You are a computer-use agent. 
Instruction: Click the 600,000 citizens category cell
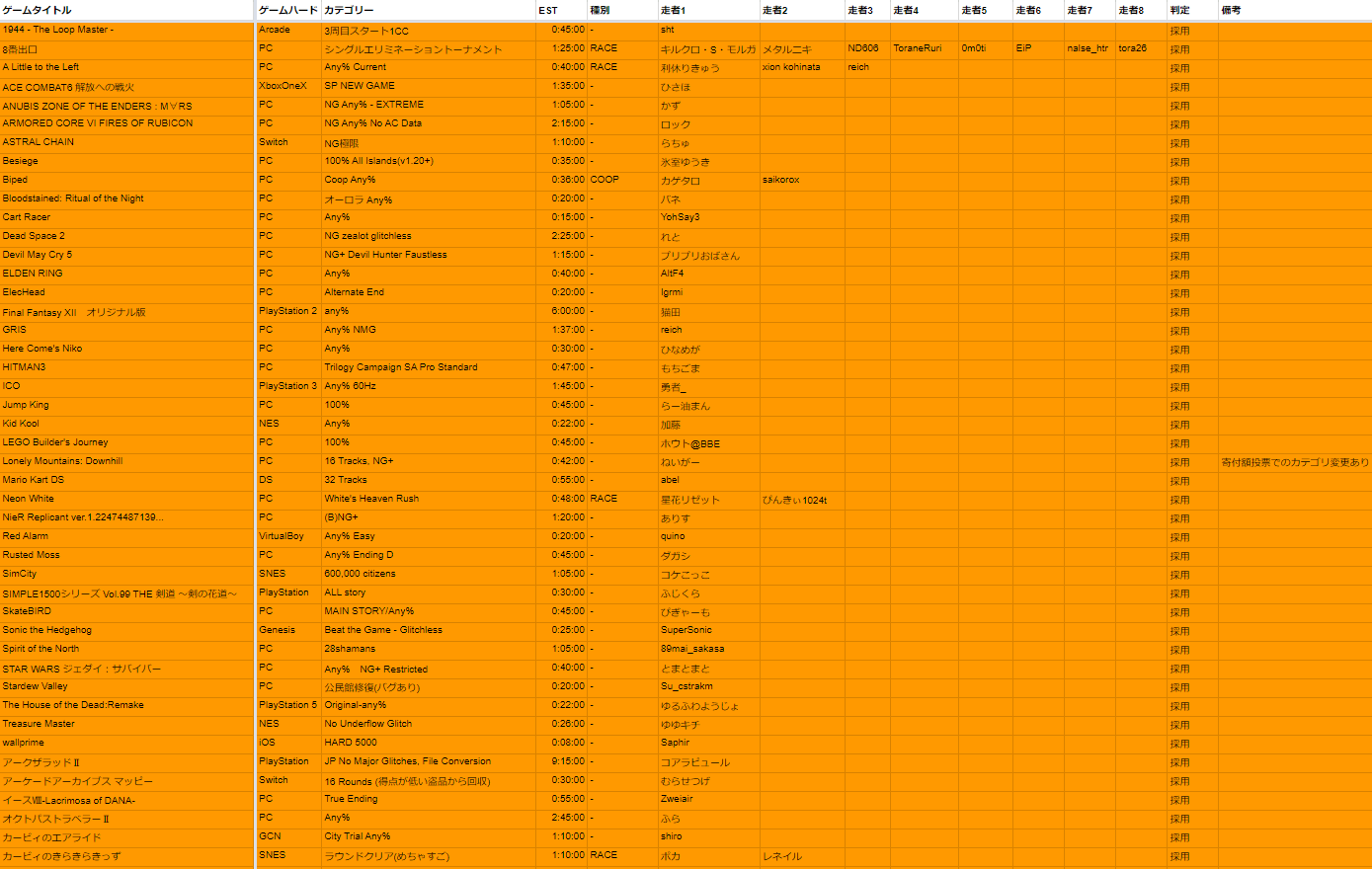tap(429, 575)
